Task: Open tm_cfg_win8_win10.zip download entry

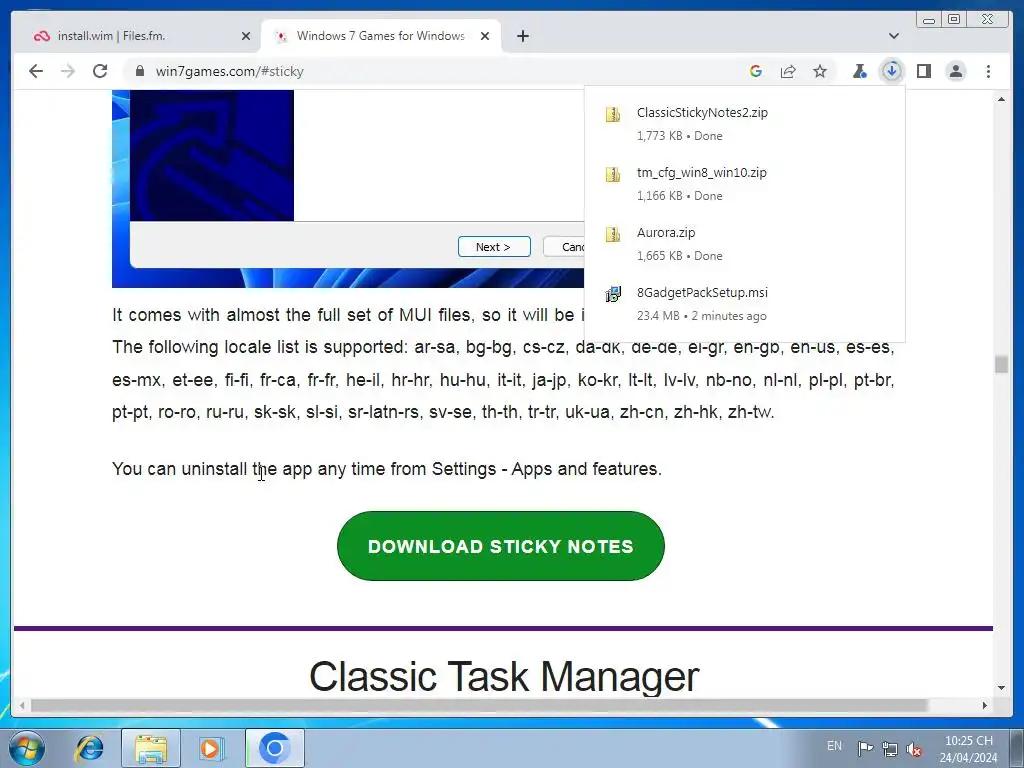Action: [744, 184]
